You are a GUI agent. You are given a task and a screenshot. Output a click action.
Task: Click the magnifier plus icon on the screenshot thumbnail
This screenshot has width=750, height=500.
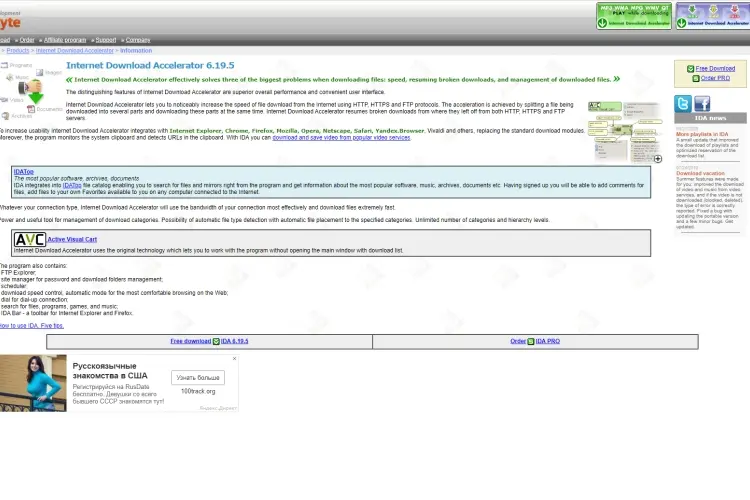coord(658,159)
